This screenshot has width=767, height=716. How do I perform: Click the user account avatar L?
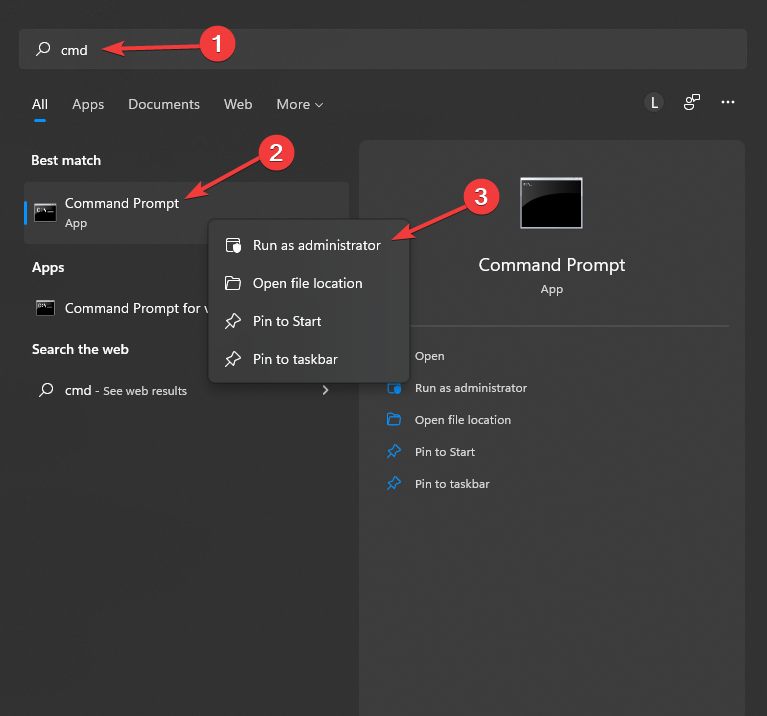[x=654, y=102]
